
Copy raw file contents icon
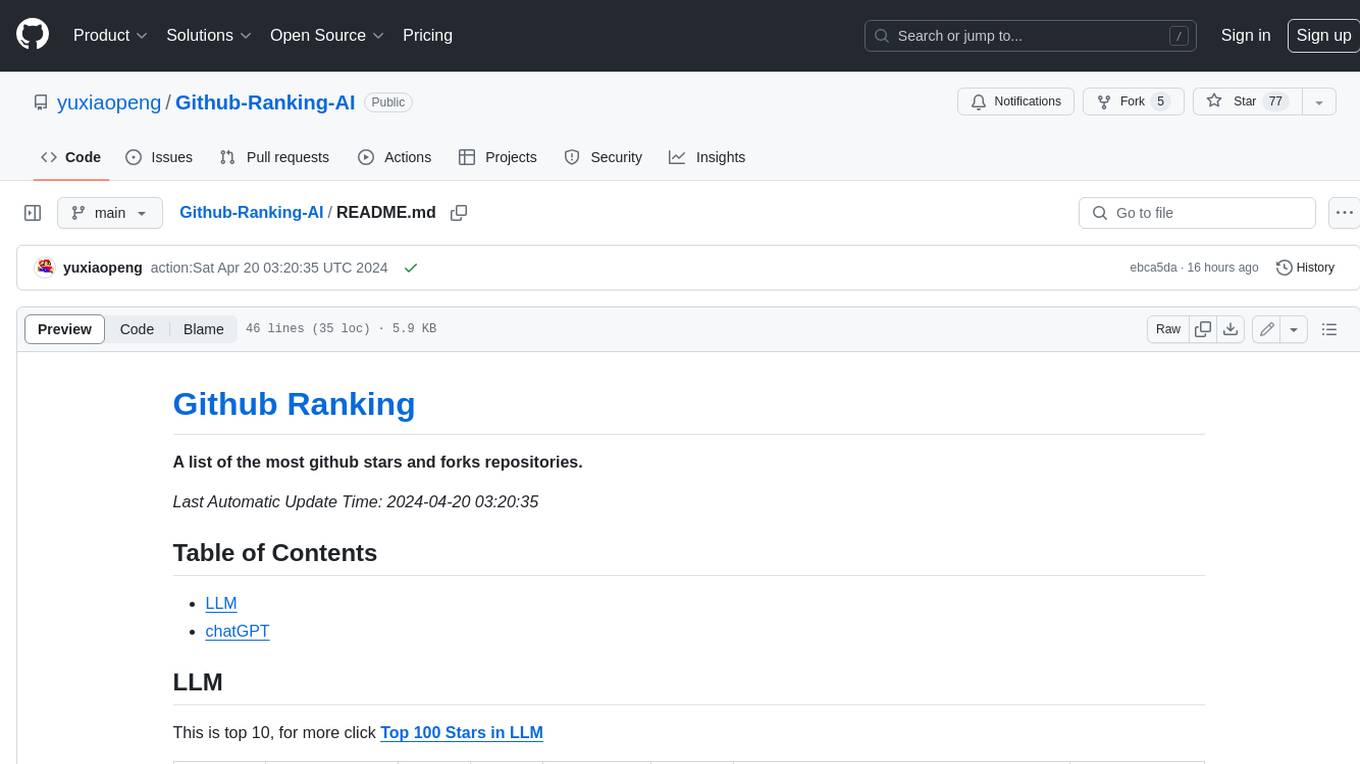coord(1203,329)
